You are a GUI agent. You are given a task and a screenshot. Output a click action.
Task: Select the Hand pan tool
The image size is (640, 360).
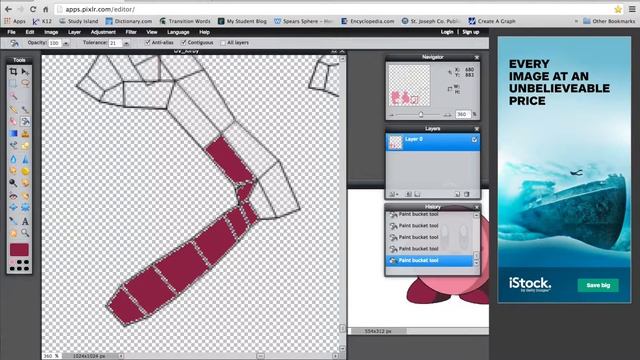pos(13,233)
